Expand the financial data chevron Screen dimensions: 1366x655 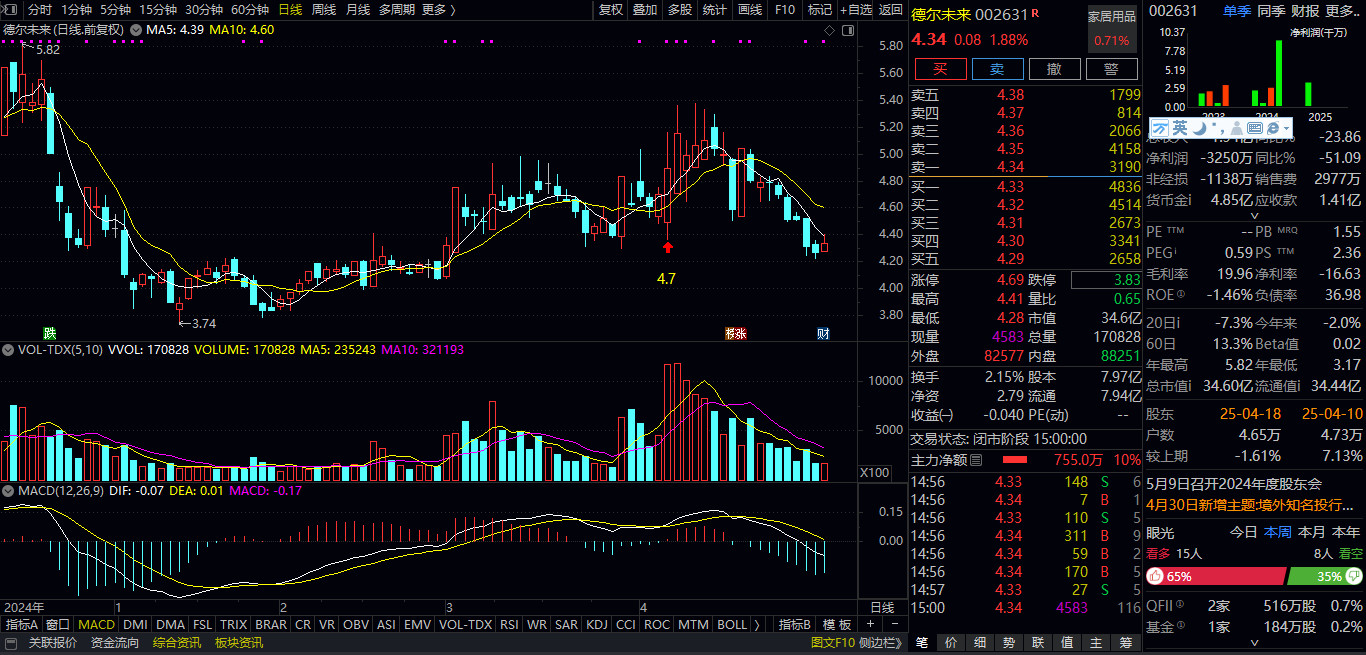(x=1254, y=215)
